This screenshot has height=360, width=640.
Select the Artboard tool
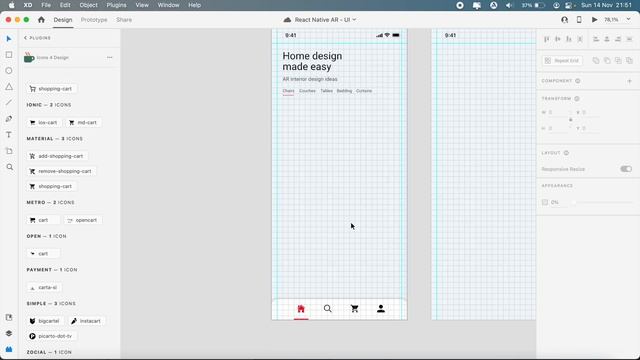[9, 151]
